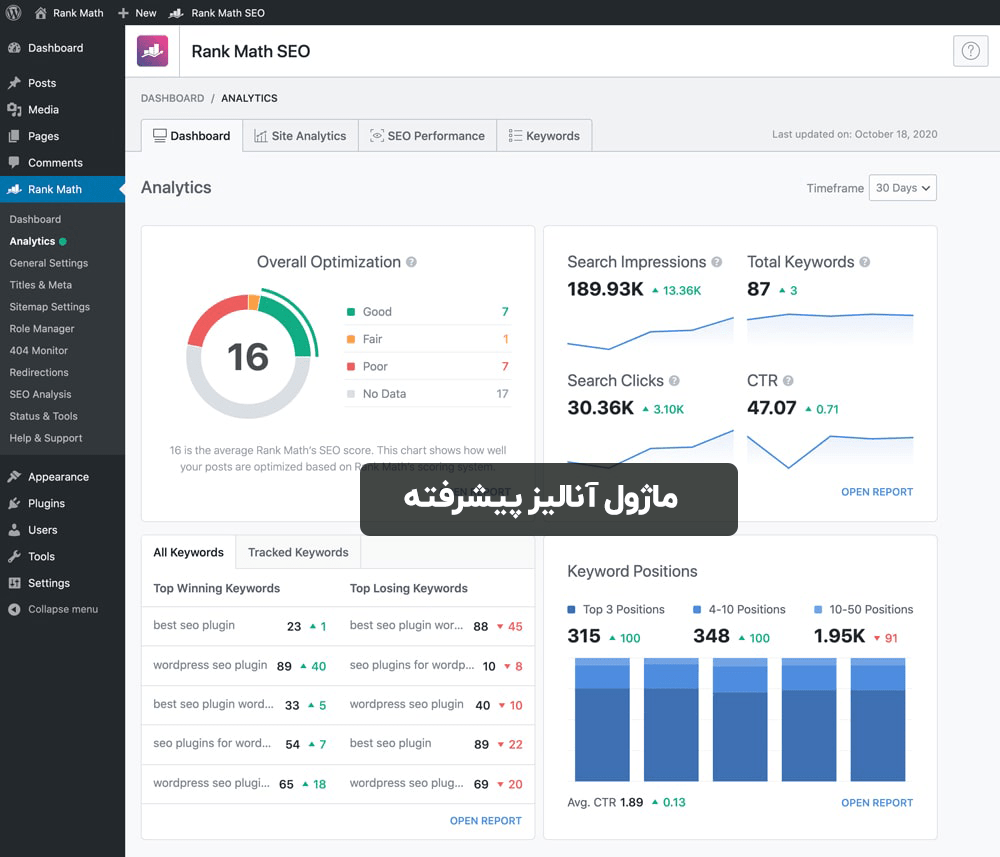Click the WordPress logo icon
The height and width of the screenshot is (857, 1000).
tap(13, 13)
